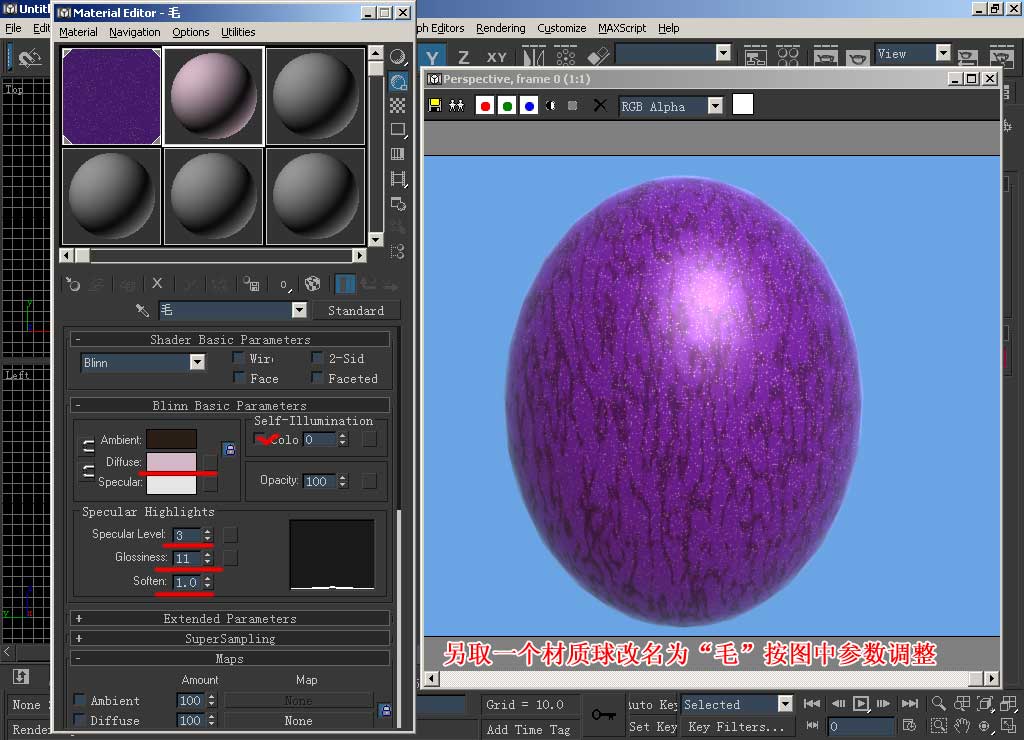Open the Blinn shader type dropdown
The width and height of the screenshot is (1024, 740).
197,362
